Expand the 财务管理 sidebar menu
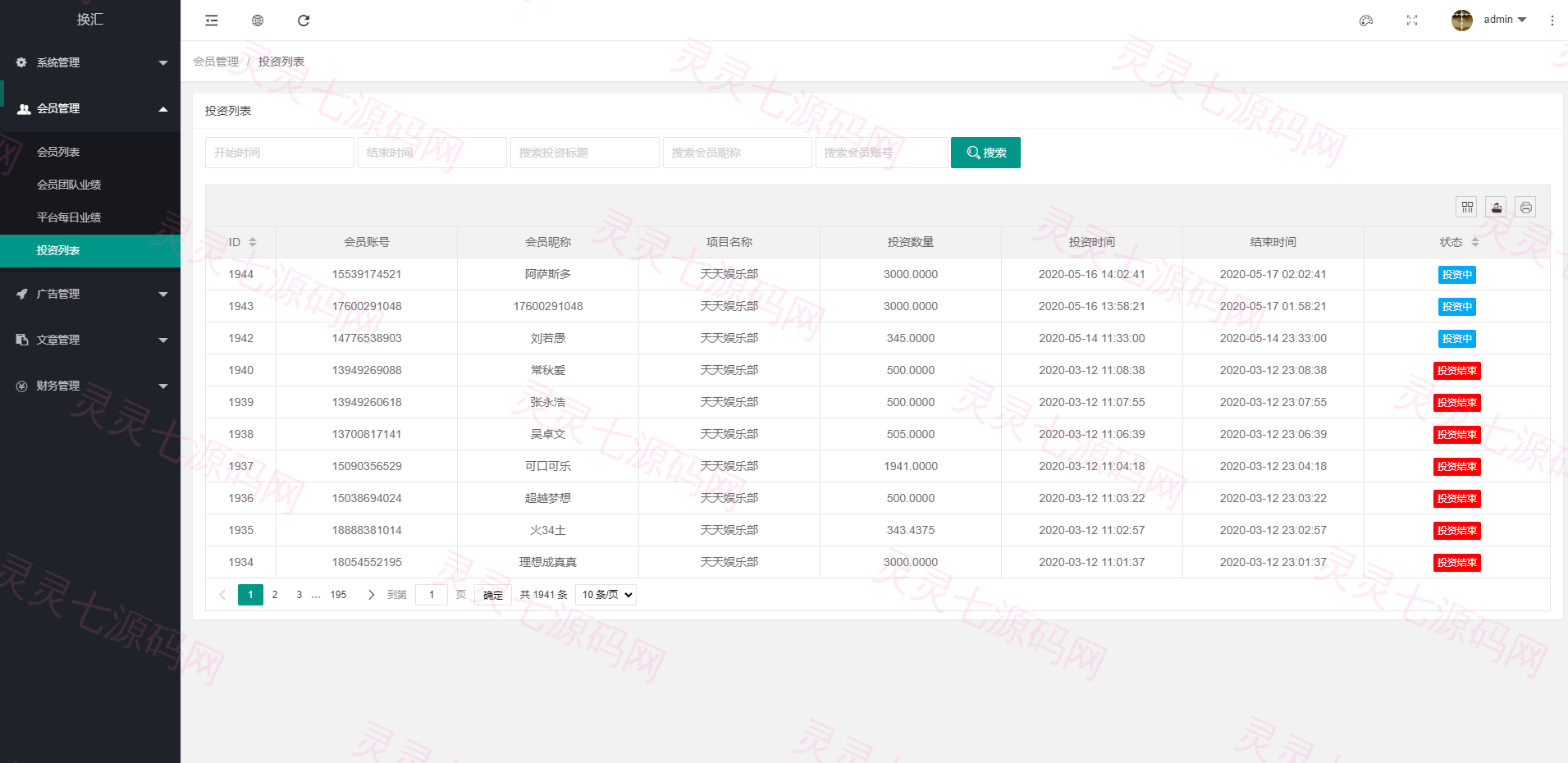This screenshot has height=763, width=1568. pyautogui.click(x=90, y=386)
